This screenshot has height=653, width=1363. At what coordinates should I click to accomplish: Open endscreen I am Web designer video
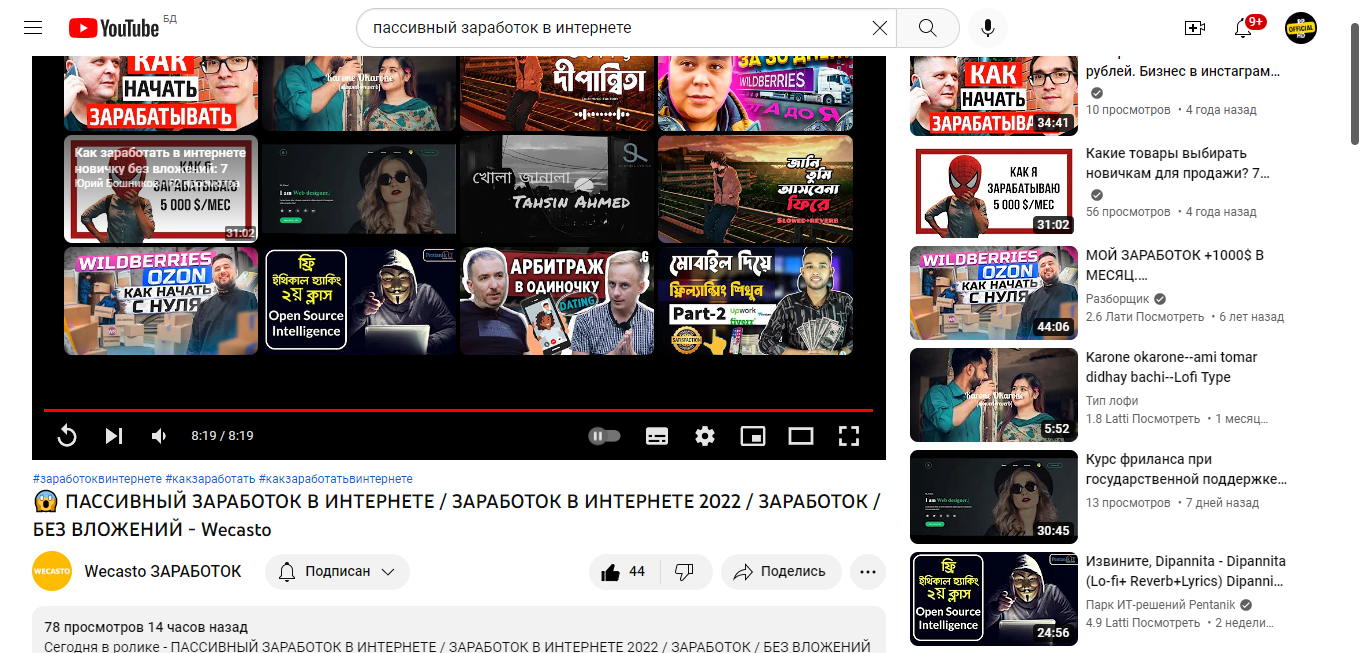[359, 189]
